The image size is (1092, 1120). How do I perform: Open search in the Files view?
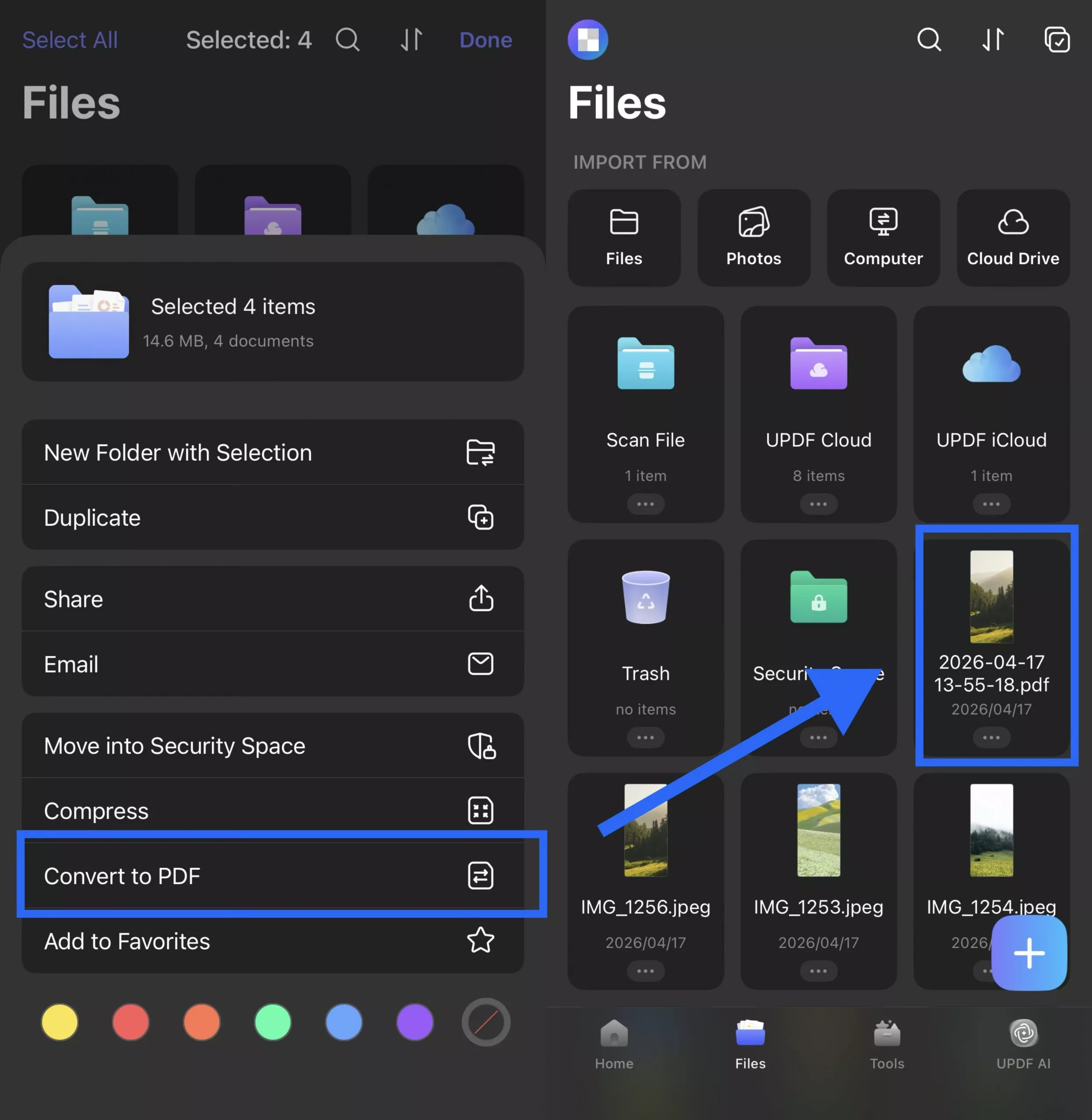929,39
